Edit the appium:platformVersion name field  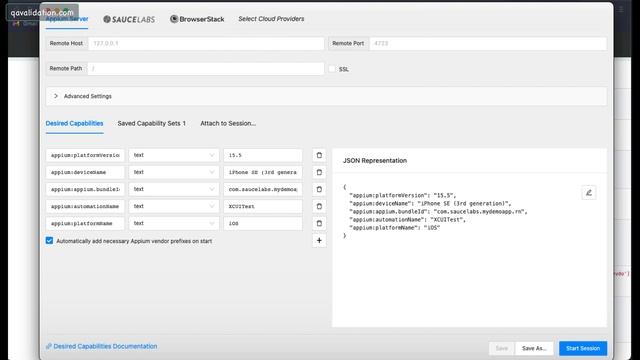pos(85,155)
